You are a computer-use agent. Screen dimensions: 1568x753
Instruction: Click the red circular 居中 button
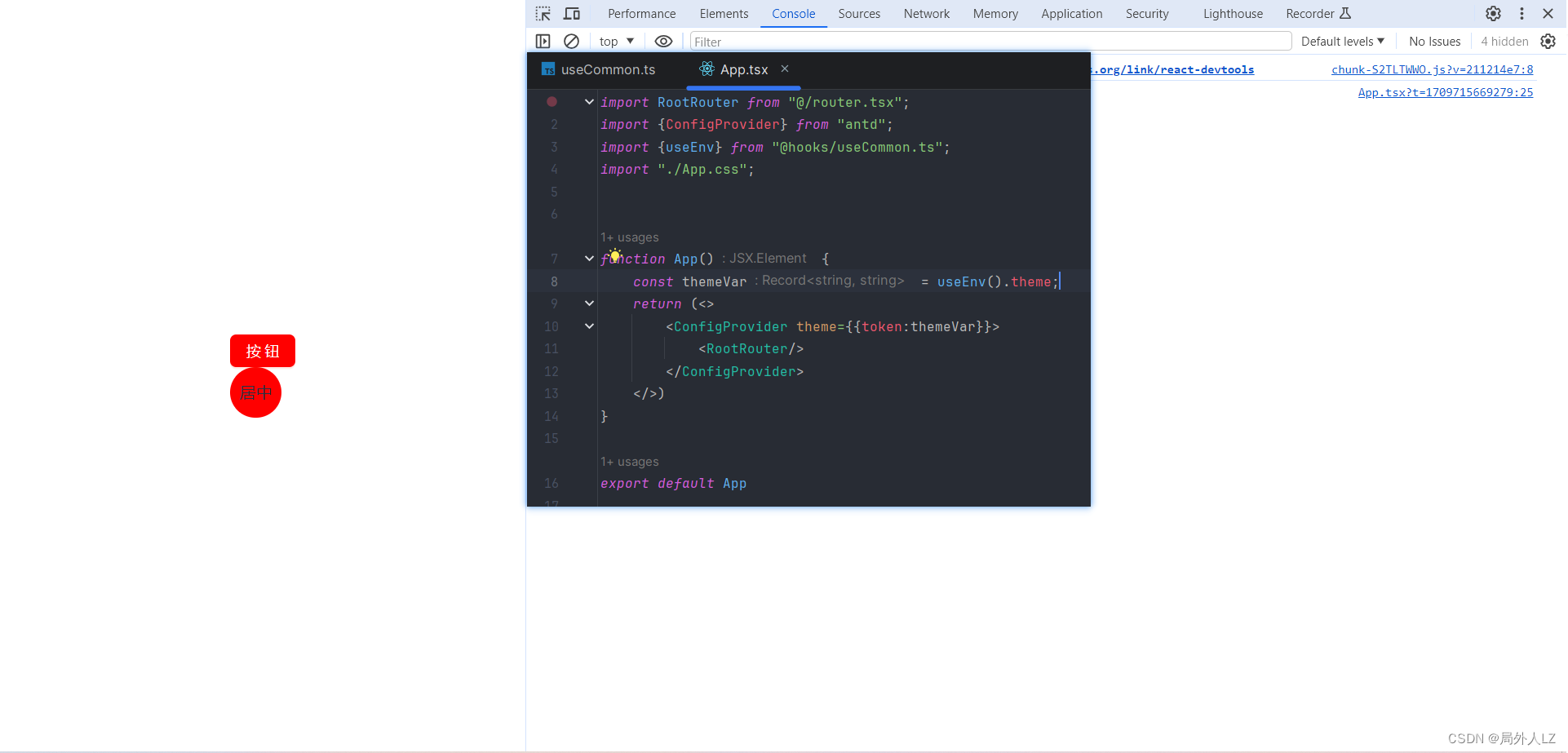tap(255, 392)
